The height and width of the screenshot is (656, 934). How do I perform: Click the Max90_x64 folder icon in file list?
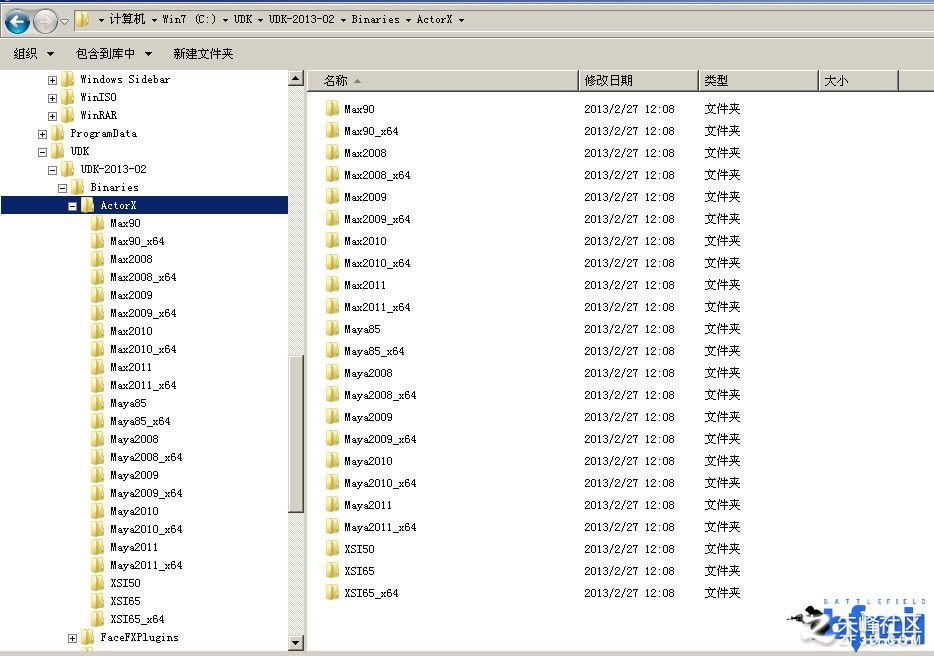click(332, 130)
